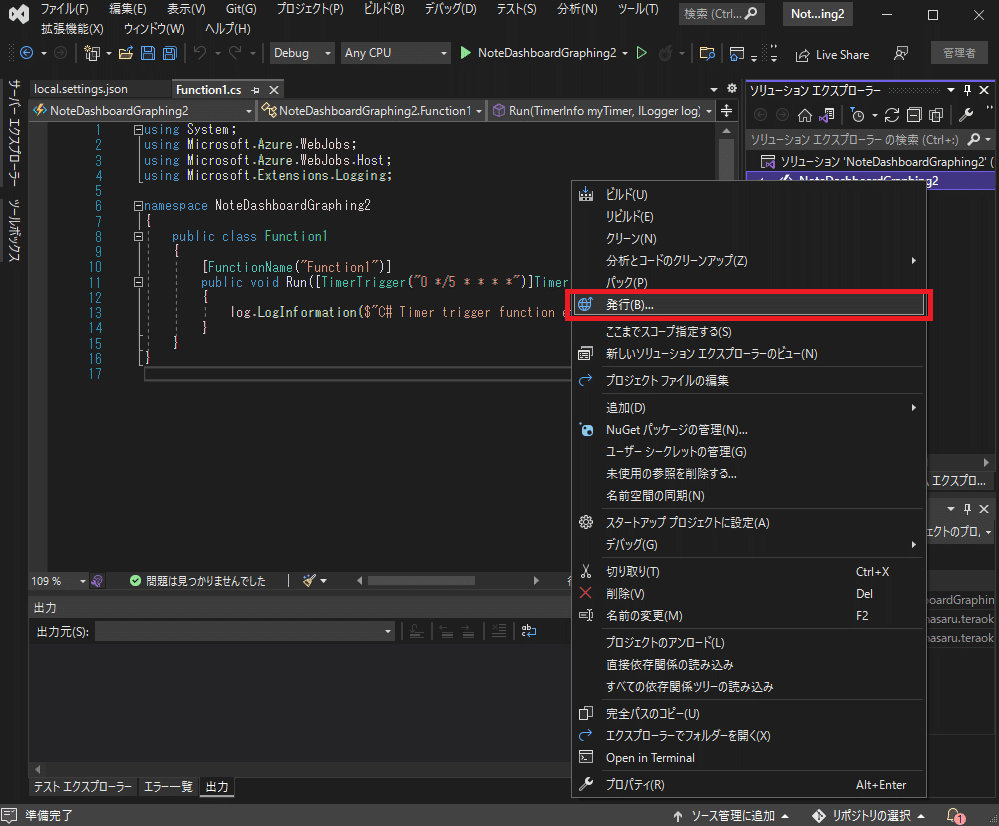
Task: Click the New Project toolbar icon
Action: click(x=92, y=54)
